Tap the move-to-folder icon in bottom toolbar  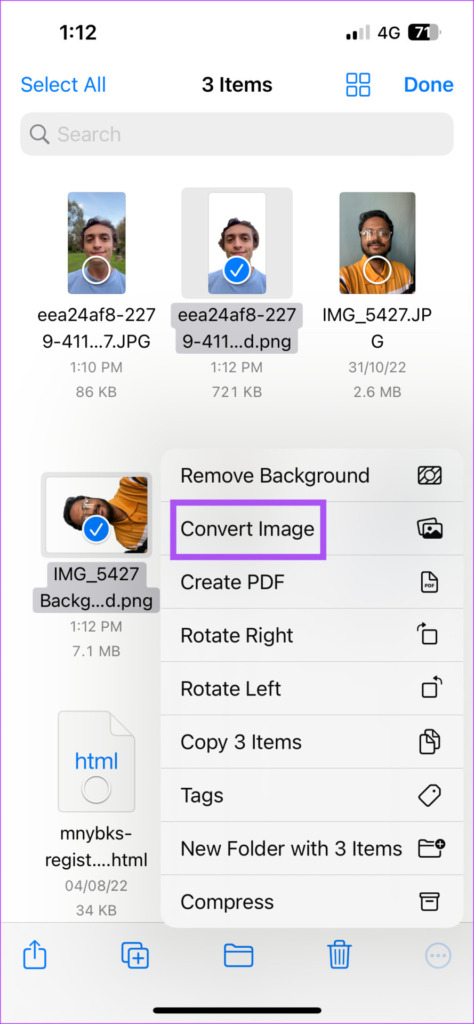[x=238, y=956]
